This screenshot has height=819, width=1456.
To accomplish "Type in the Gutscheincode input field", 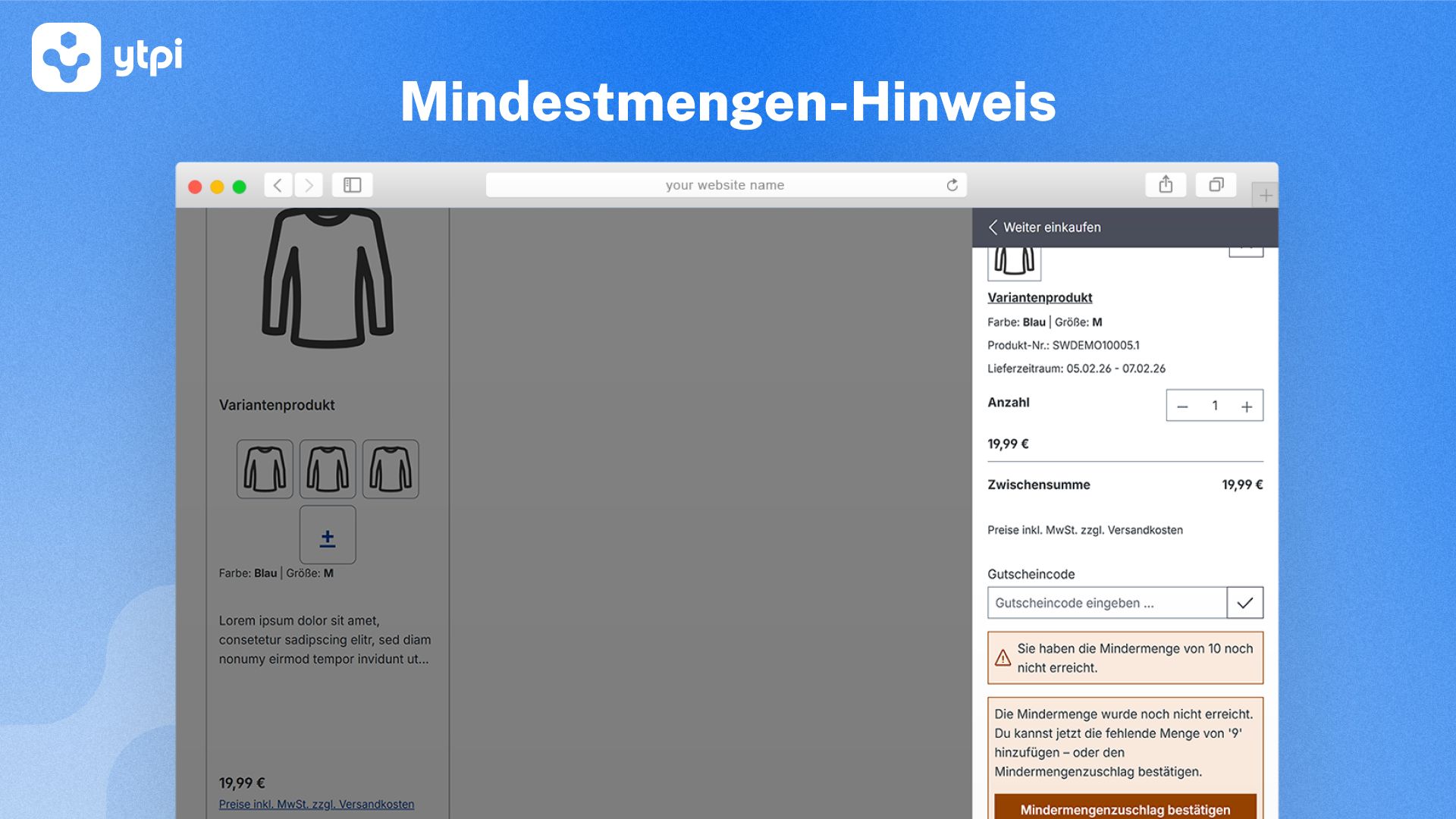I will click(1106, 603).
